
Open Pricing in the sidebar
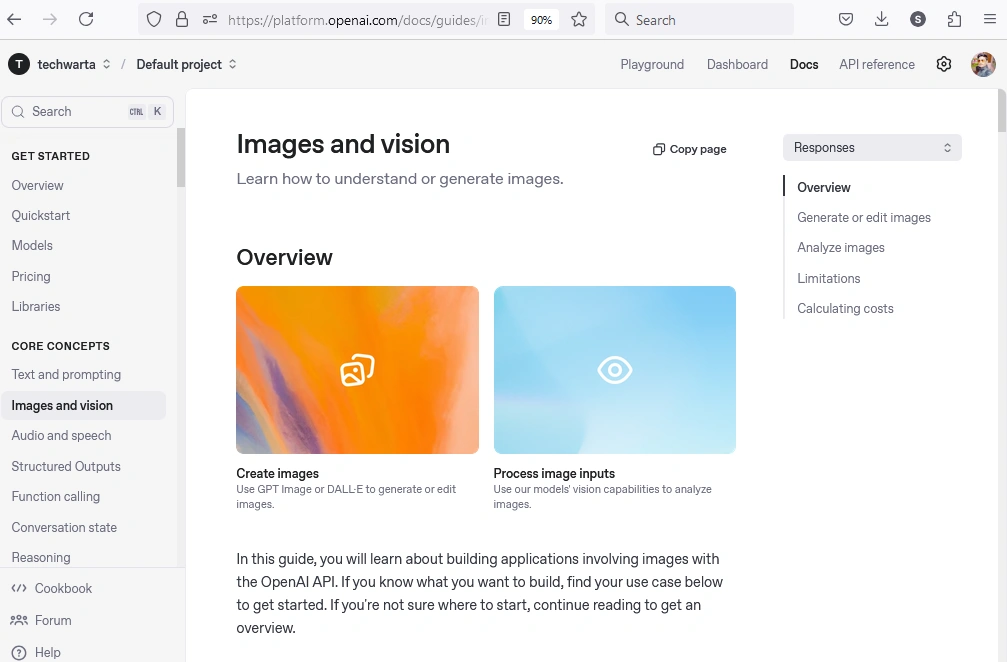click(x=31, y=276)
